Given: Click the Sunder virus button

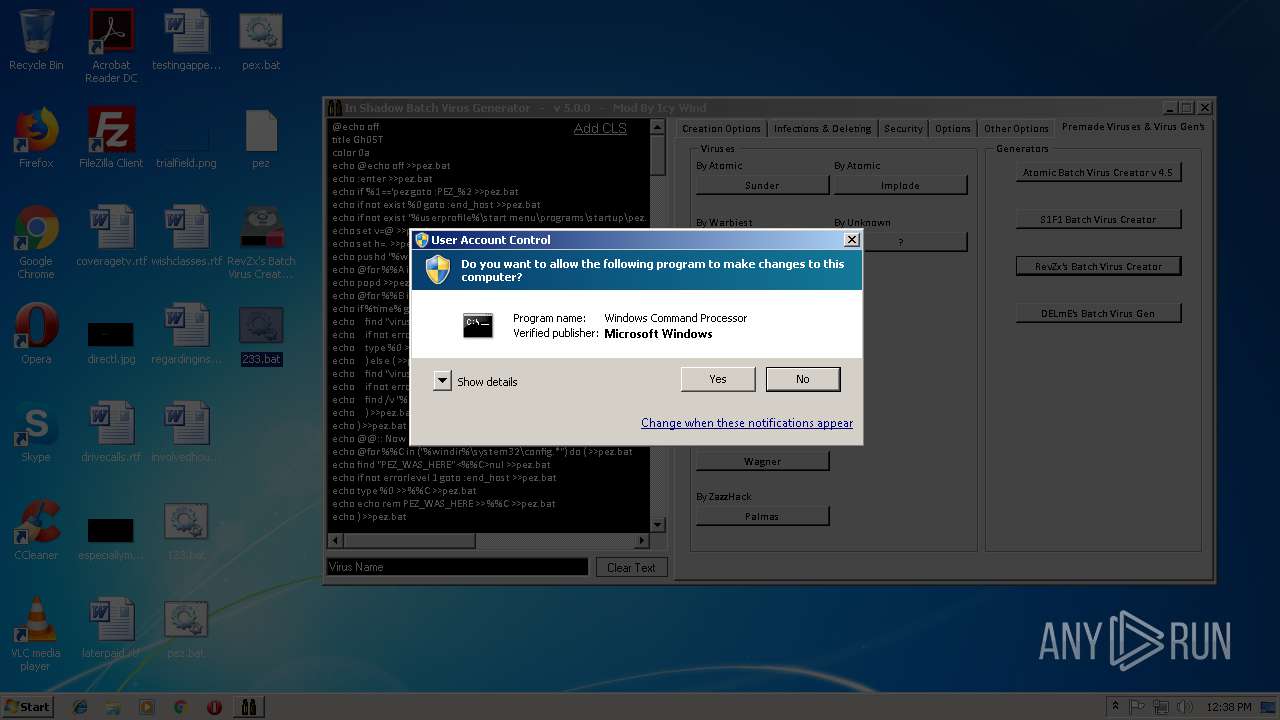Looking at the screenshot, I should point(762,185).
